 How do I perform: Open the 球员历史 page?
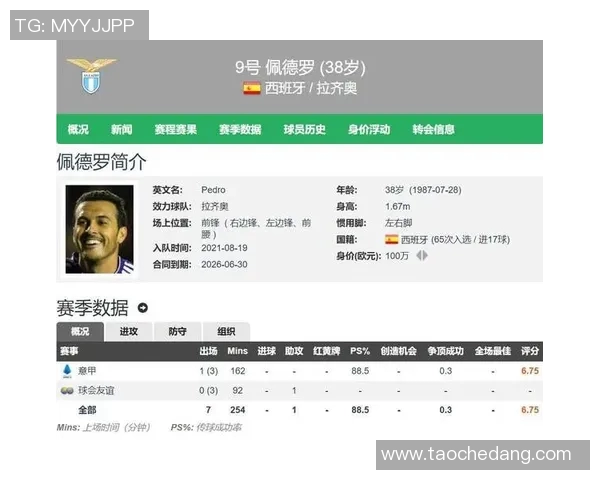click(305, 129)
